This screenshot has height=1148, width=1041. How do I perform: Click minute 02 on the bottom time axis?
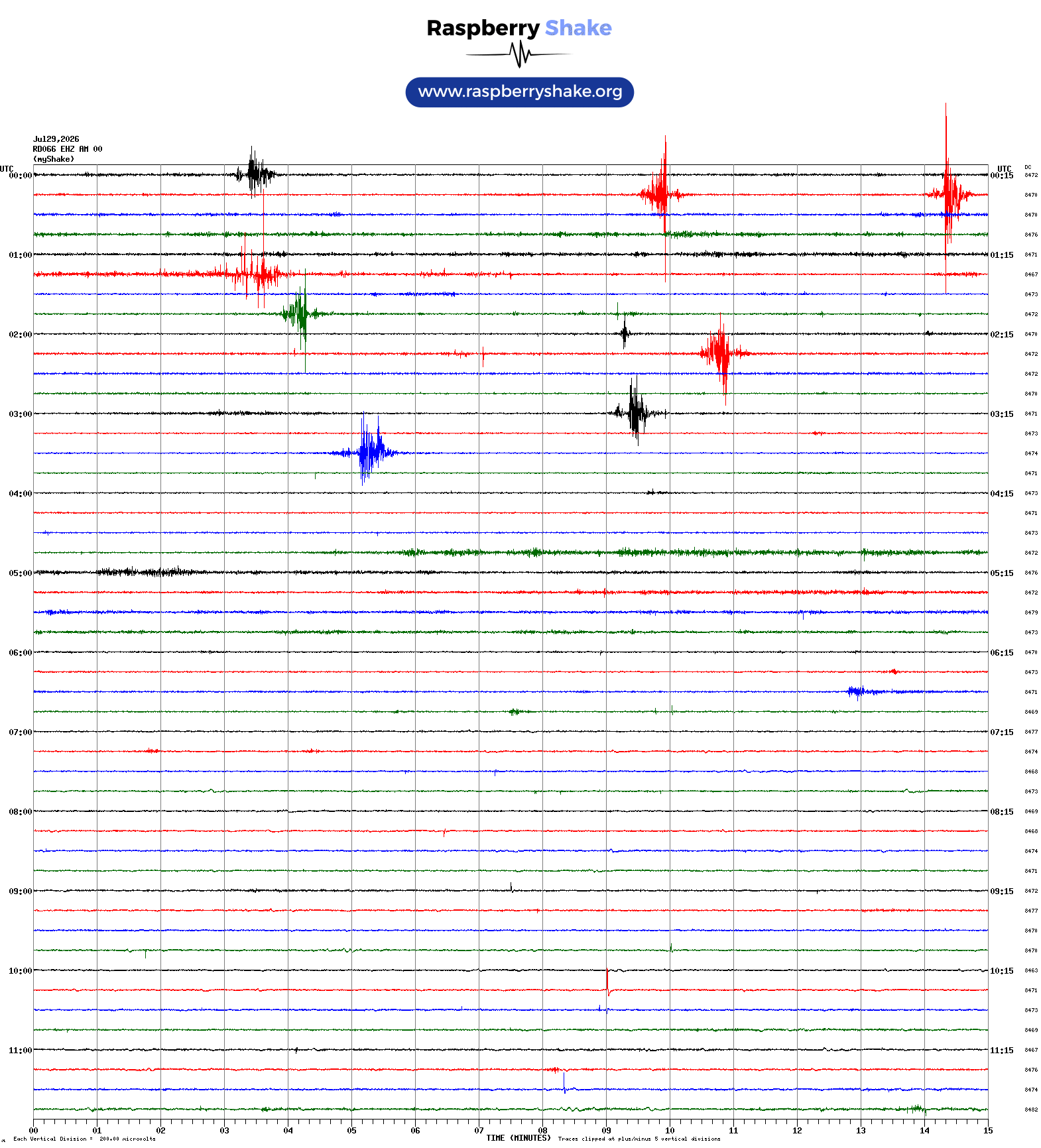[x=160, y=1131]
